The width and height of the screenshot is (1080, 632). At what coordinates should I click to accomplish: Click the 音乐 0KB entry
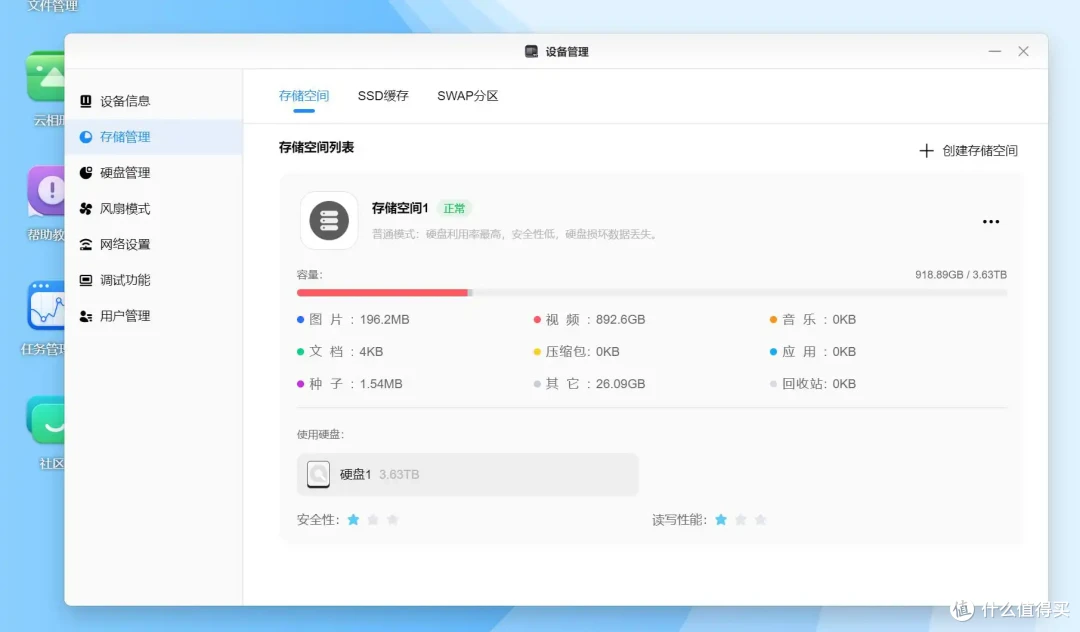click(813, 319)
